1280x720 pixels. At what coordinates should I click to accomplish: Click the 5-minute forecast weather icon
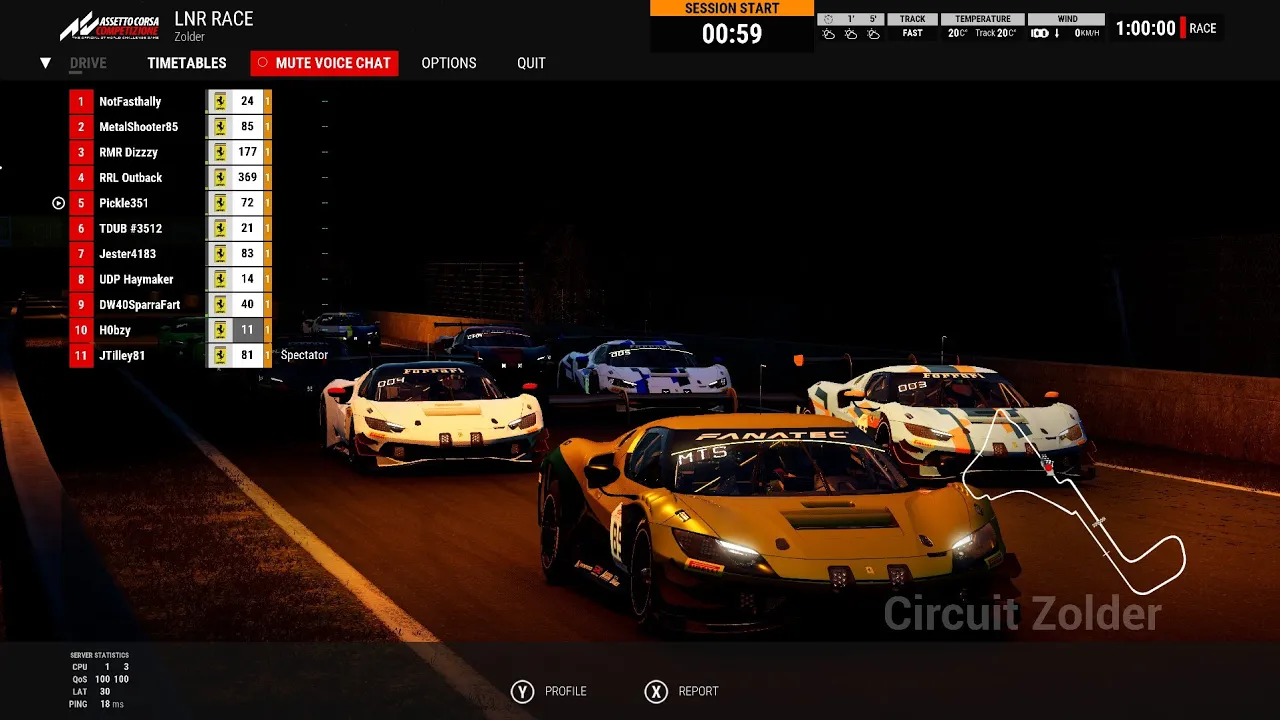pos(873,34)
